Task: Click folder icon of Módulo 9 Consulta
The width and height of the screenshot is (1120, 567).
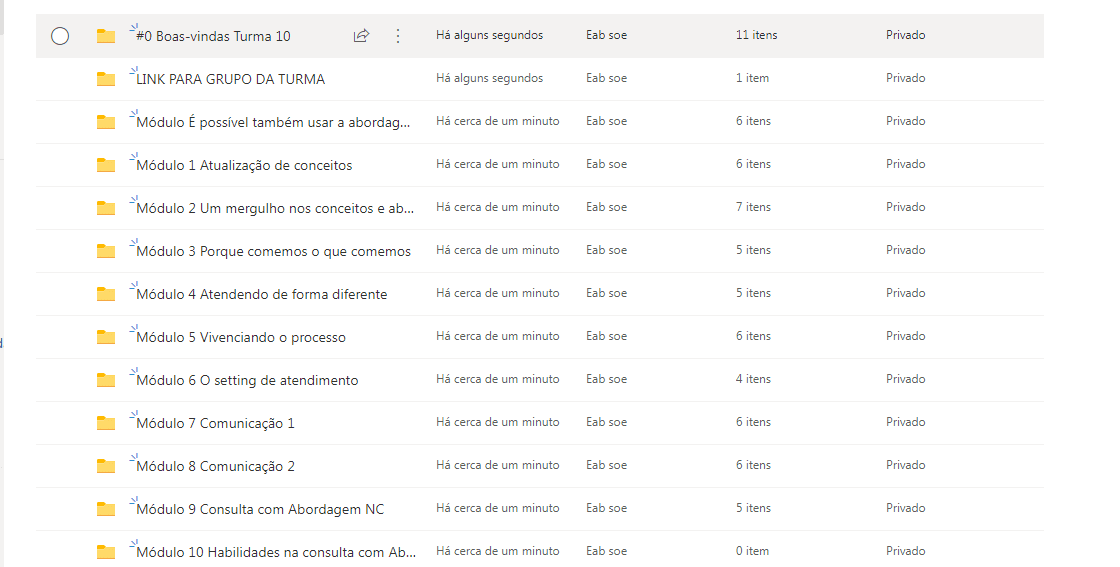Action: [106, 509]
